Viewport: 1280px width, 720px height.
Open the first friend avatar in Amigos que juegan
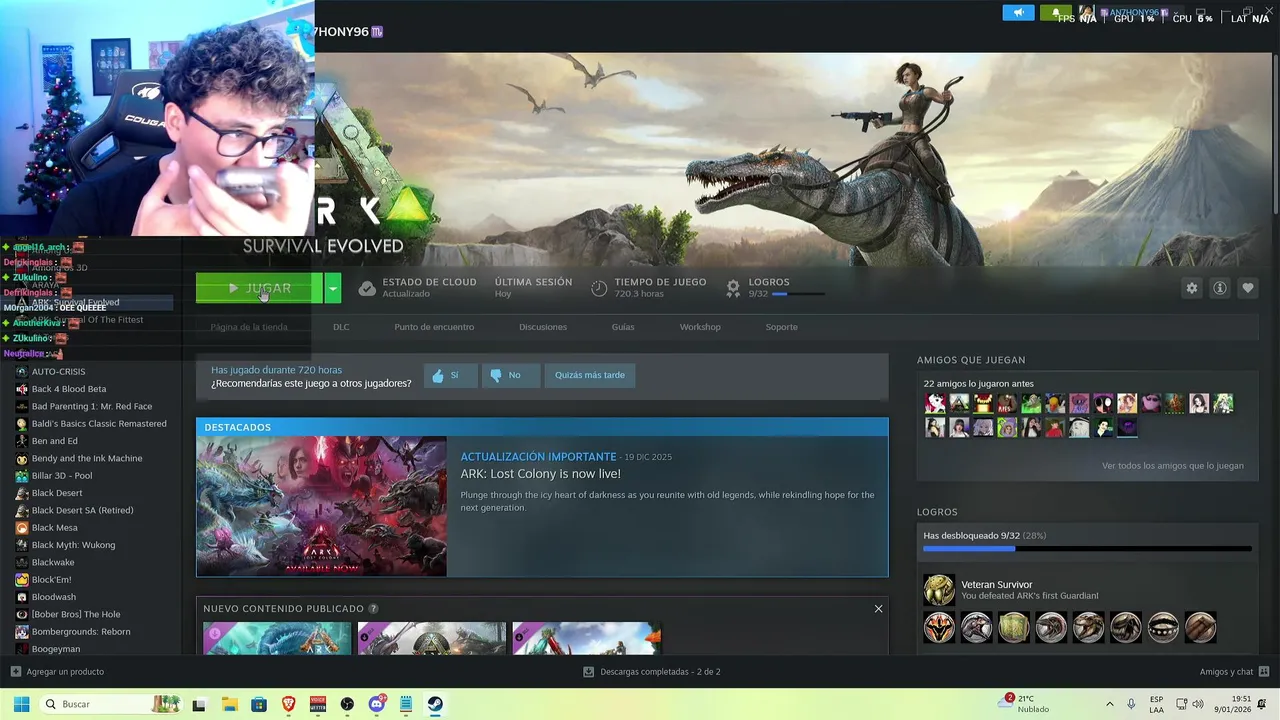point(935,404)
